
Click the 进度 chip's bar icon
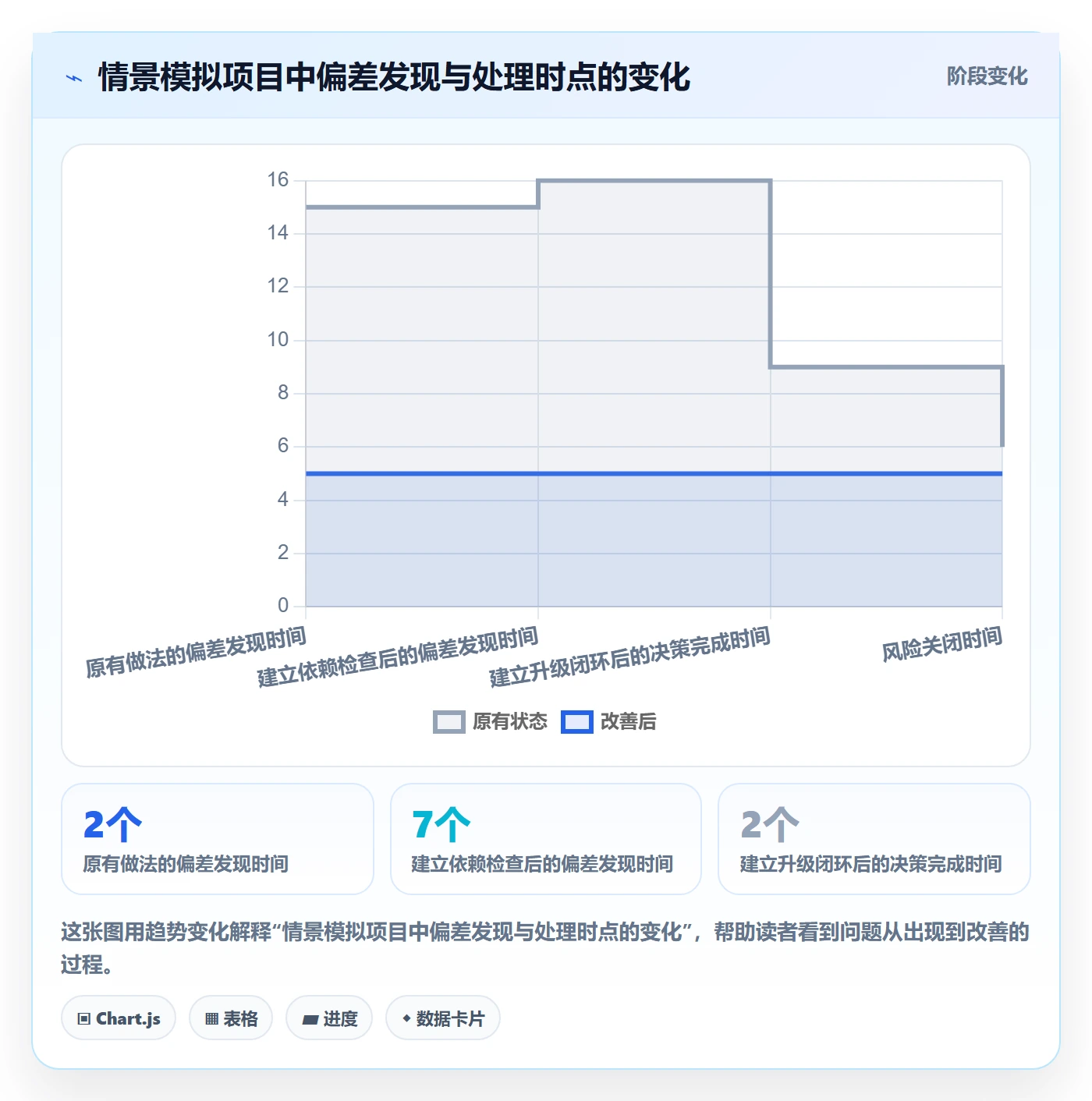pyautogui.click(x=310, y=1019)
